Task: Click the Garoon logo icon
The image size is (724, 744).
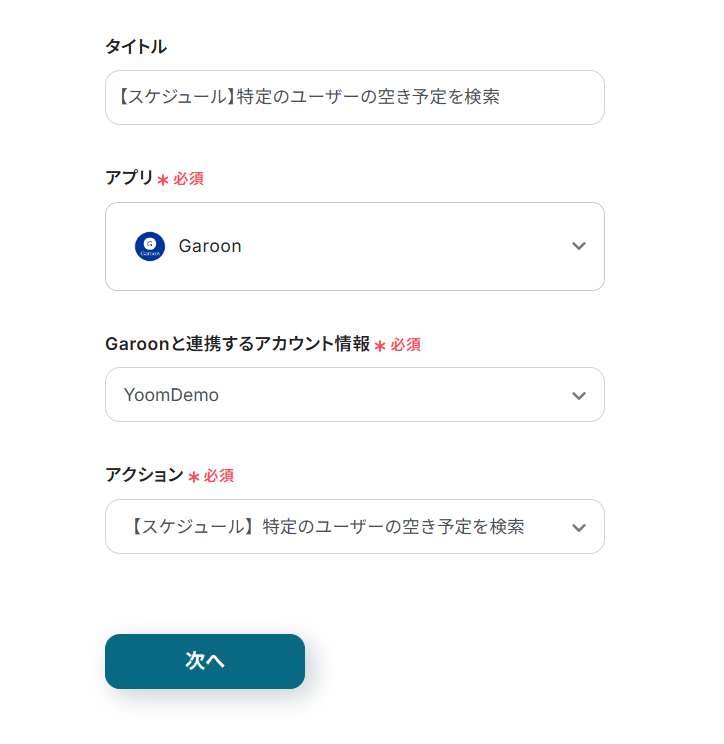Action: (x=150, y=246)
